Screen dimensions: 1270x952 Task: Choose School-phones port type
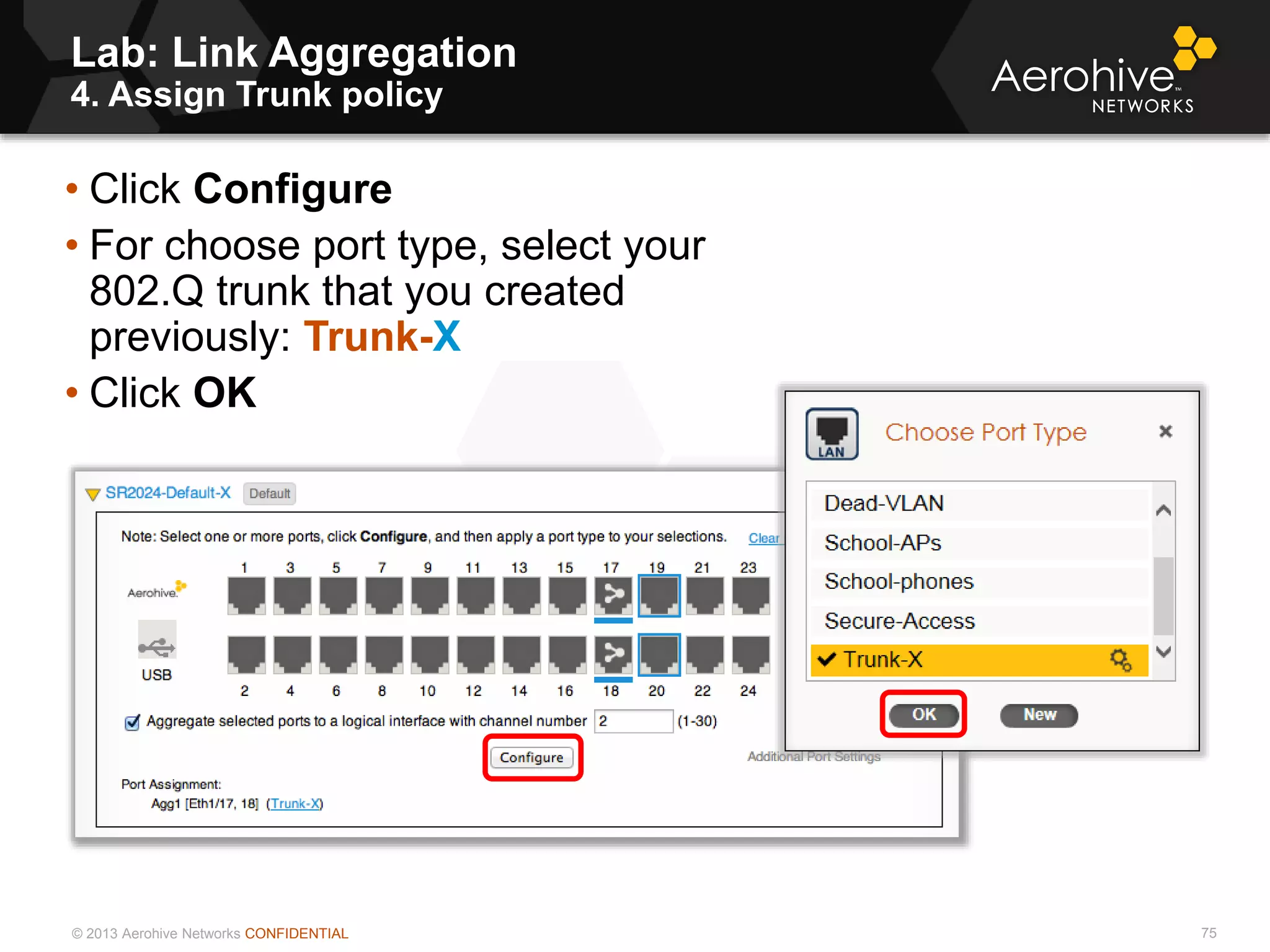(x=980, y=582)
